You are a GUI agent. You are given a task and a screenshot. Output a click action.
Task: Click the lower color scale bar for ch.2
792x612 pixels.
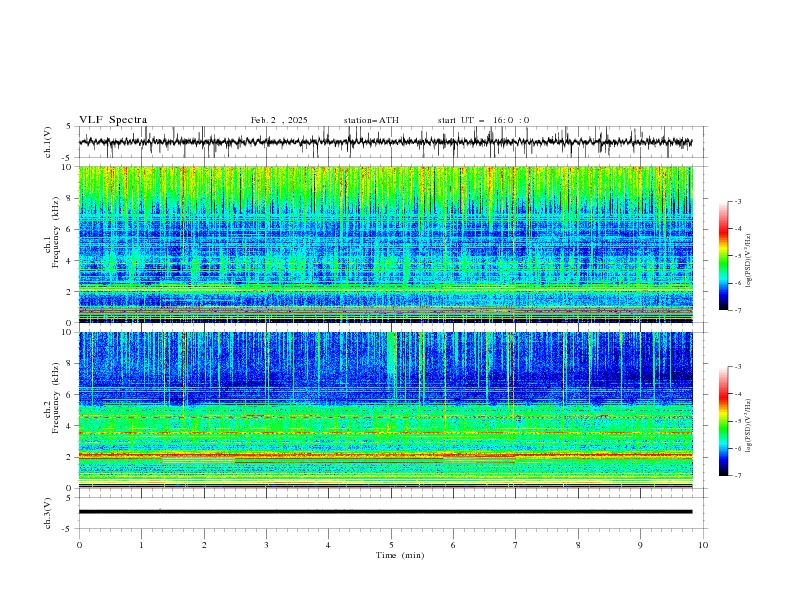pos(723,421)
